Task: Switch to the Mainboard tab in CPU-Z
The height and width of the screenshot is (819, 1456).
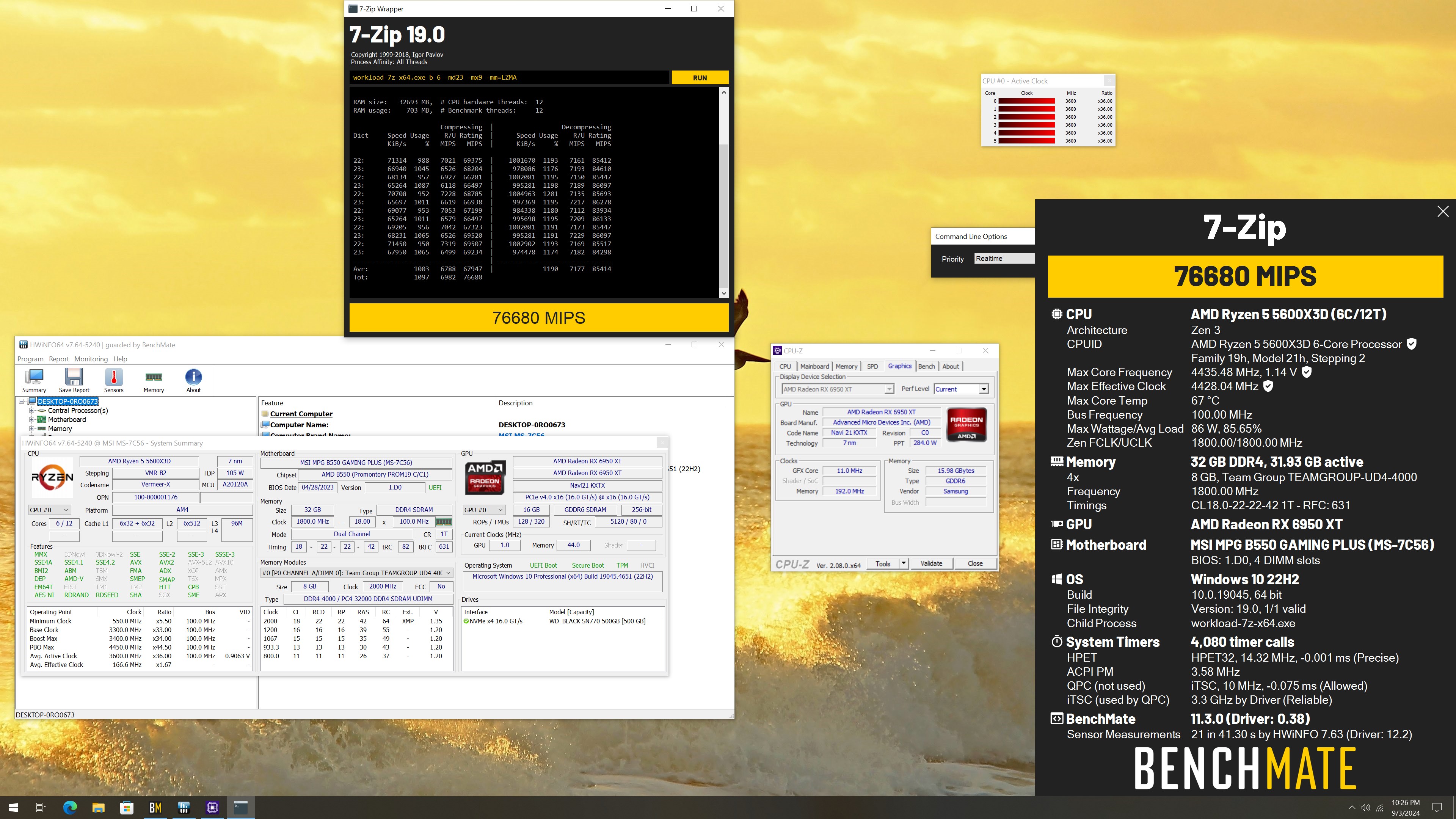Action: pos(814,366)
